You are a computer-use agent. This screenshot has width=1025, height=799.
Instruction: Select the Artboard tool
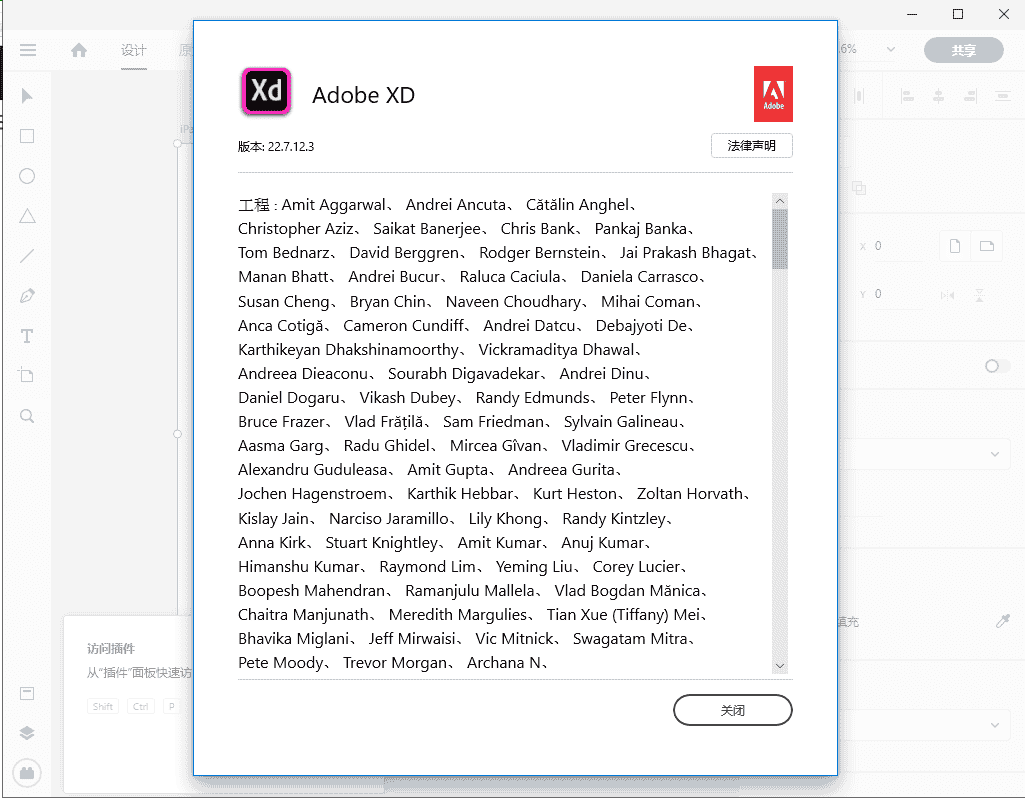(x=28, y=376)
